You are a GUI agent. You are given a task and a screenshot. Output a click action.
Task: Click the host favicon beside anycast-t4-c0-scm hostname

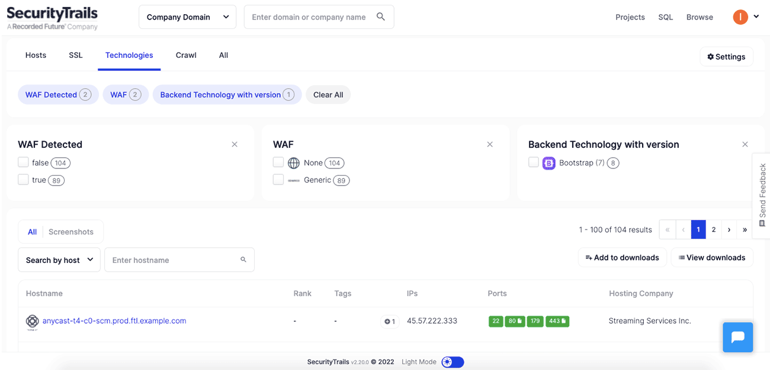32,321
